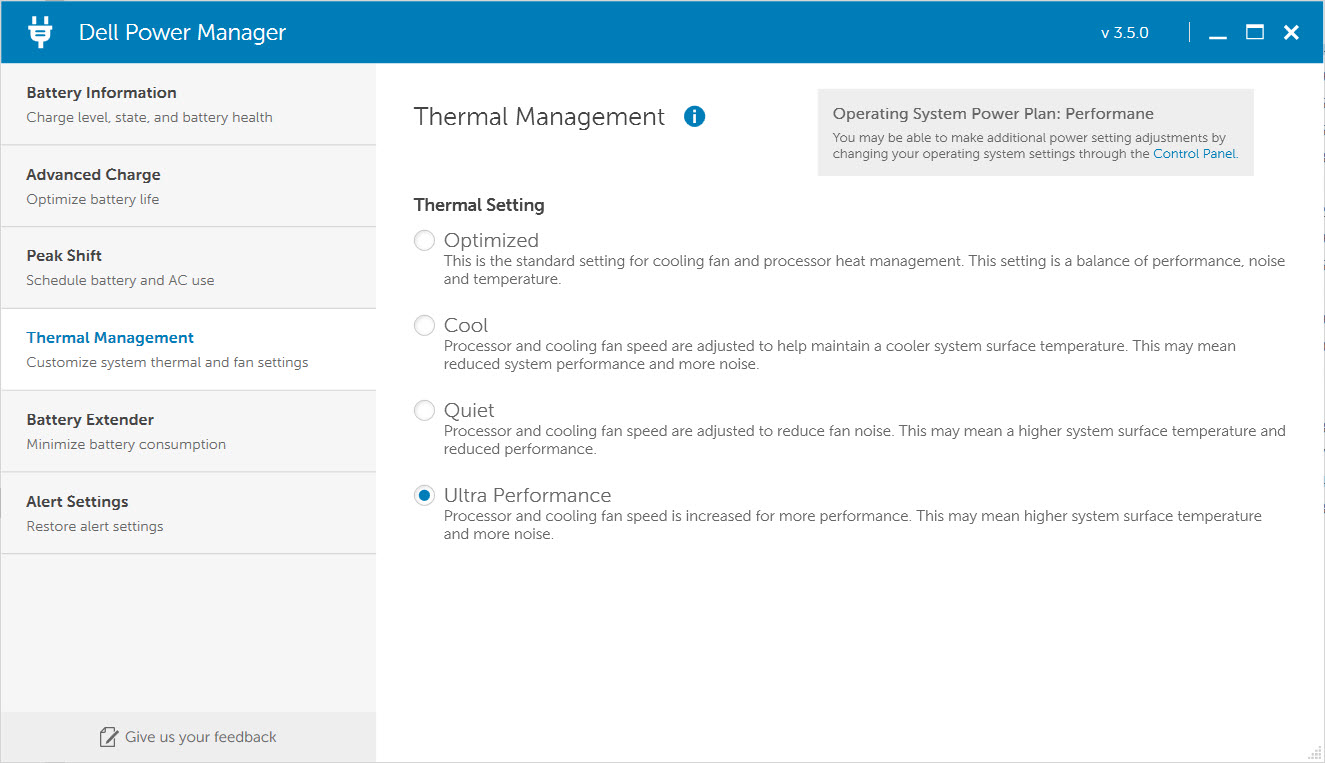Click the v 3.5.0 version label
This screenshot has height=763, width=1325.
coord(1124,33)
